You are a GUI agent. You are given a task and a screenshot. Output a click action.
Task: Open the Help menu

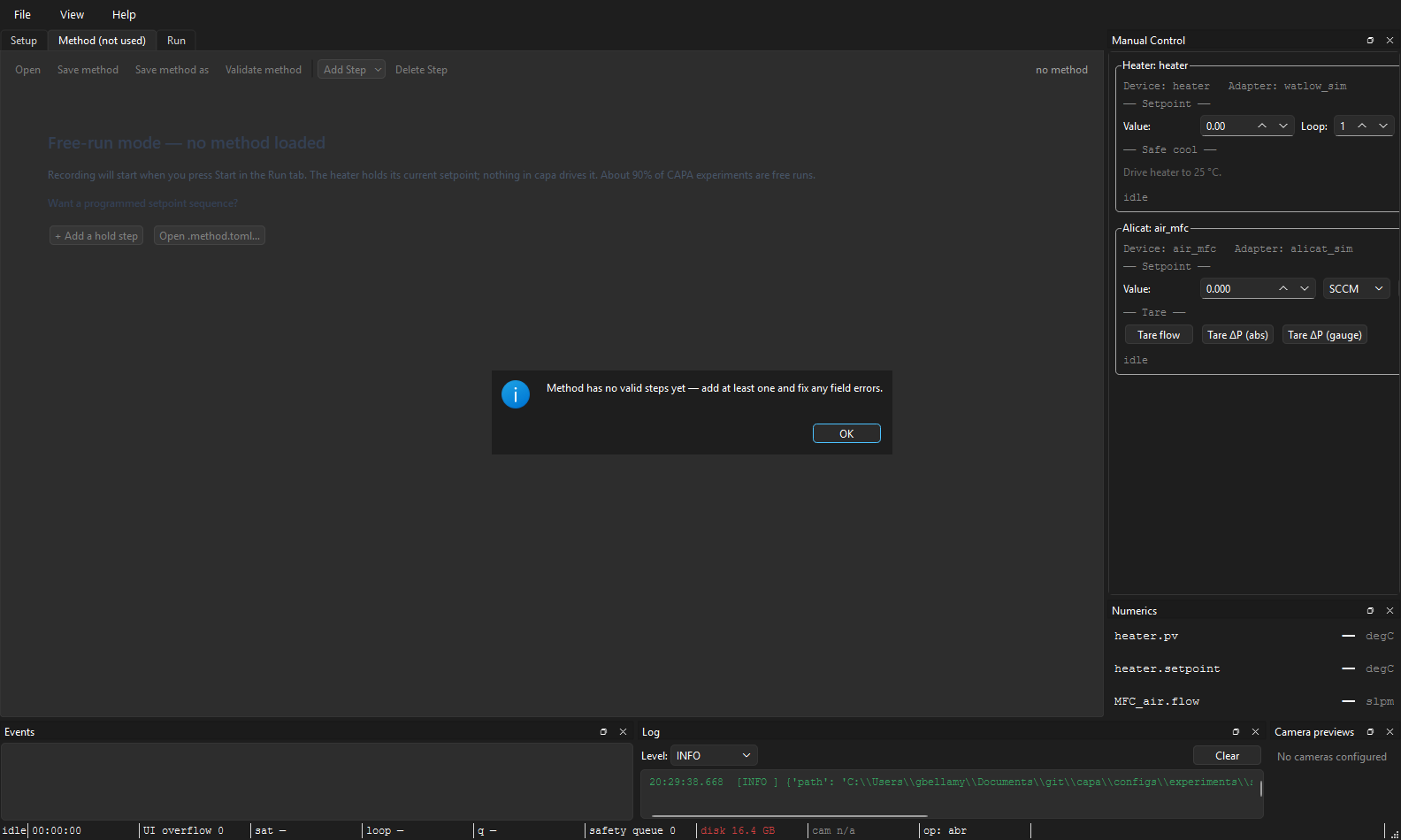pyautogui.click(x=124, y=14)
